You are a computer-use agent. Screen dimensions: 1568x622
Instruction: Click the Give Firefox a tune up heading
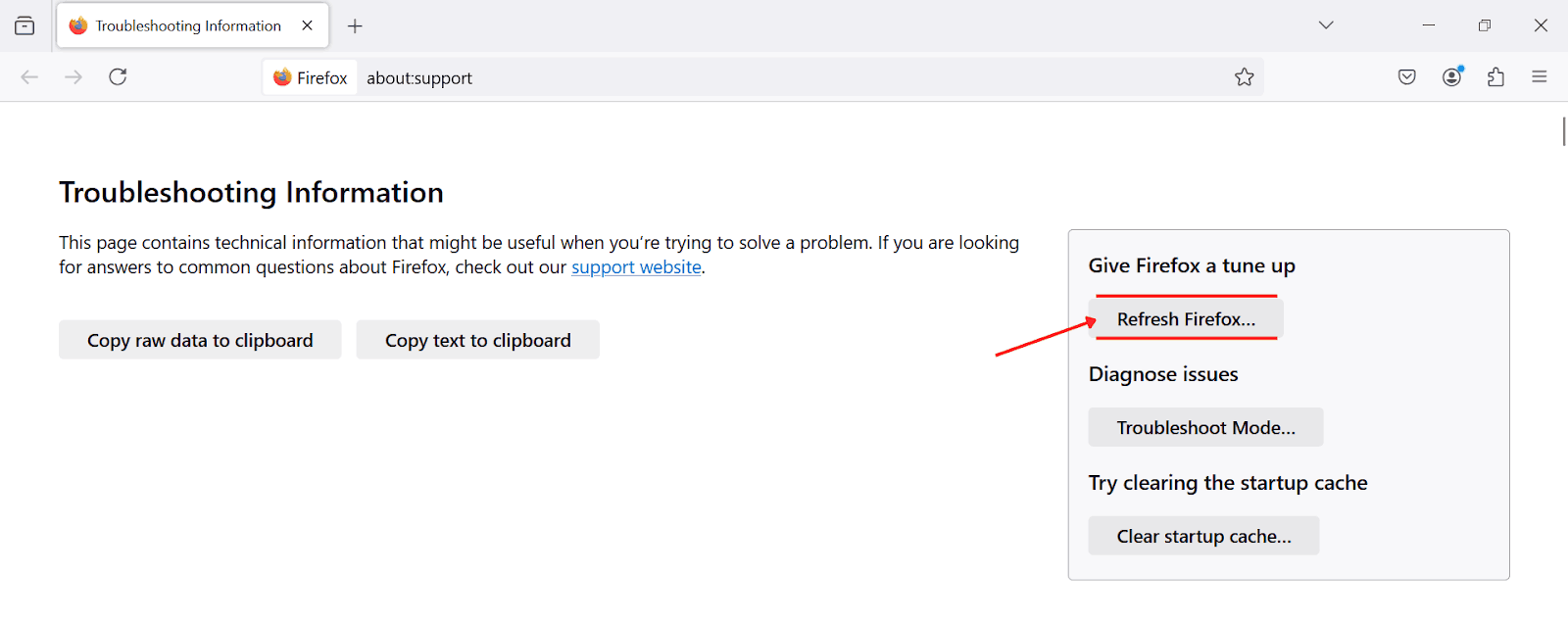[x=1192, y=265]
